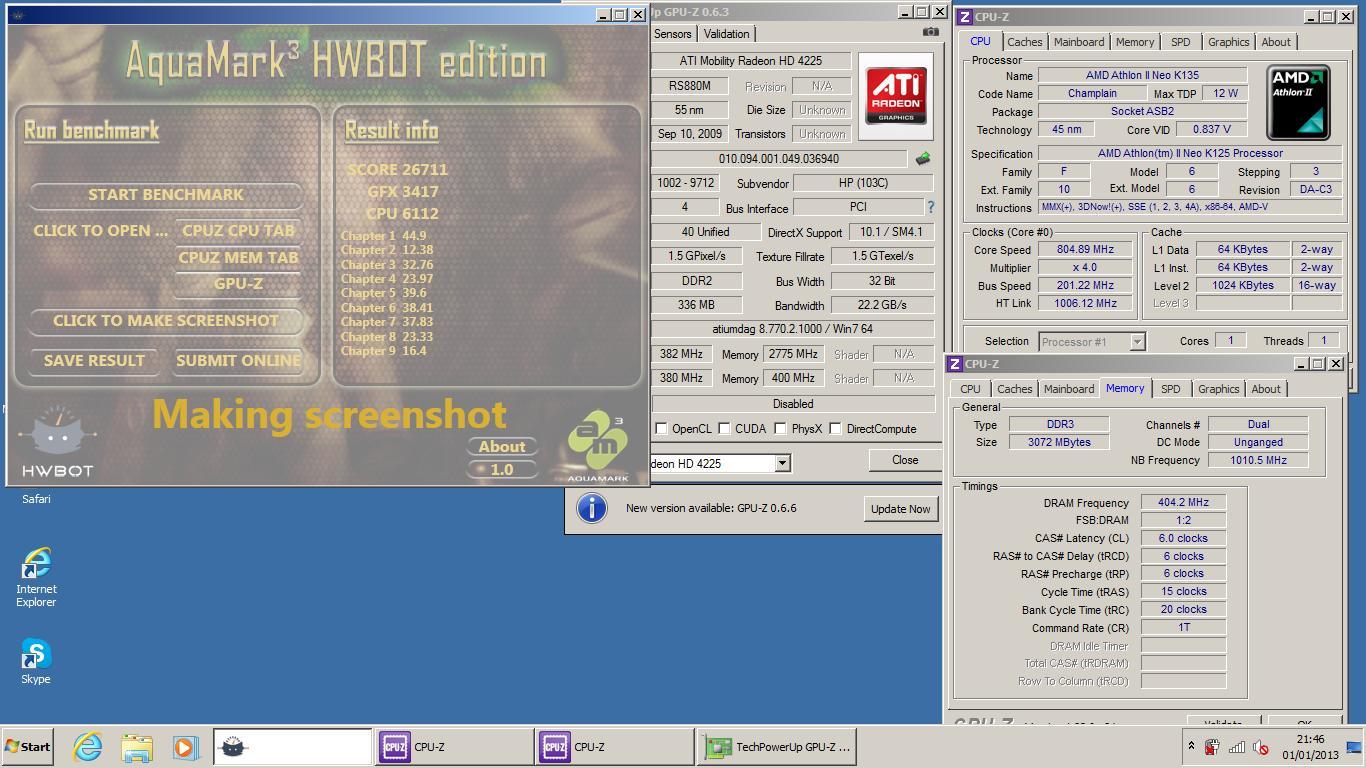
Task: Click the Z icon in CPU-Z Memory title bar
Action: point(956,364)
